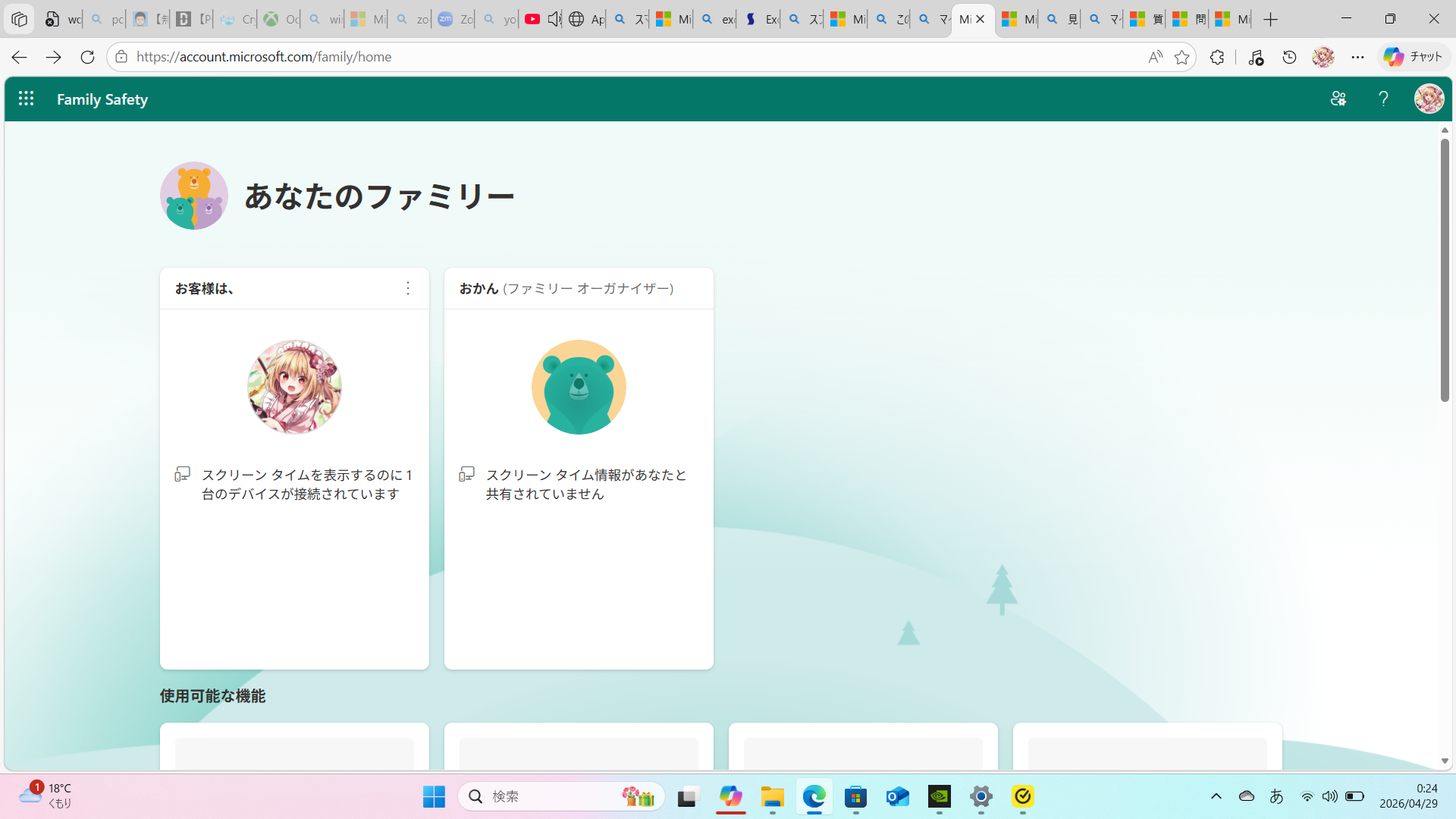
Task: Go back to previous page
Action: (x=20, y=57)
